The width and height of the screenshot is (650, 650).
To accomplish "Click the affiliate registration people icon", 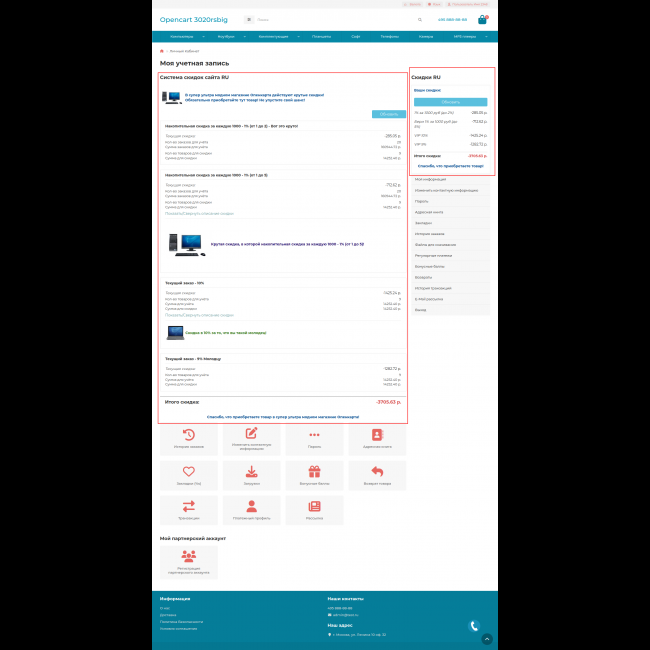I will click(188, 556).
